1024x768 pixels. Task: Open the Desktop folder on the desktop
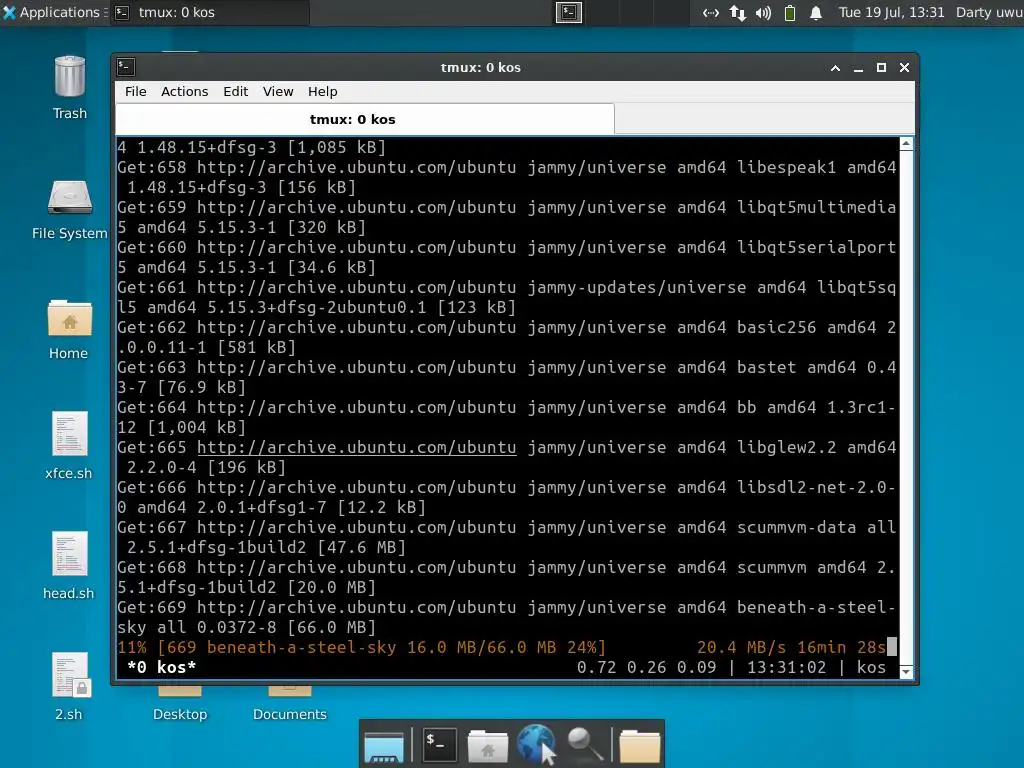point(180,702)
